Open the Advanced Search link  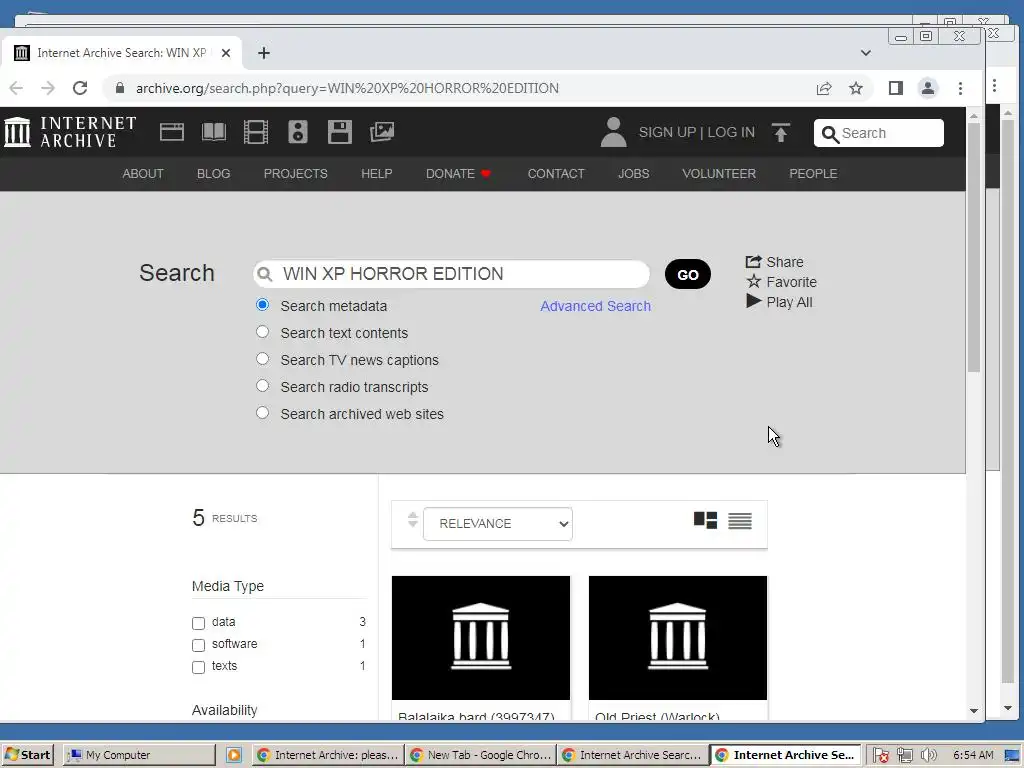click(595, 306)
